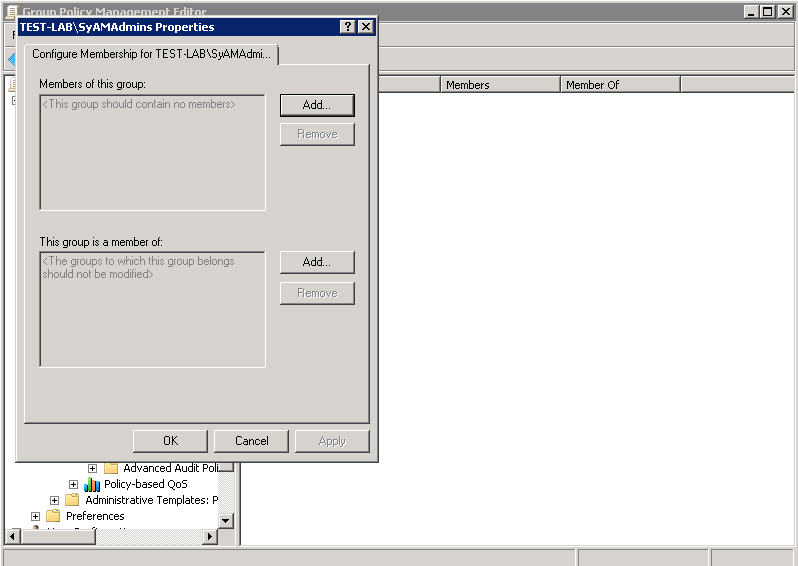Click the Member Of column header
Screen dimensions: 798x566
tap(620, 85)
